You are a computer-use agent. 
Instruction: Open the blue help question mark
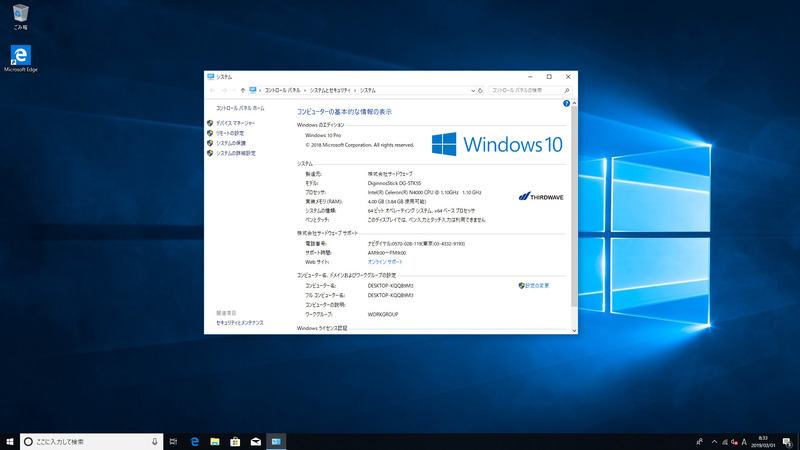click(x=566, y=104)
